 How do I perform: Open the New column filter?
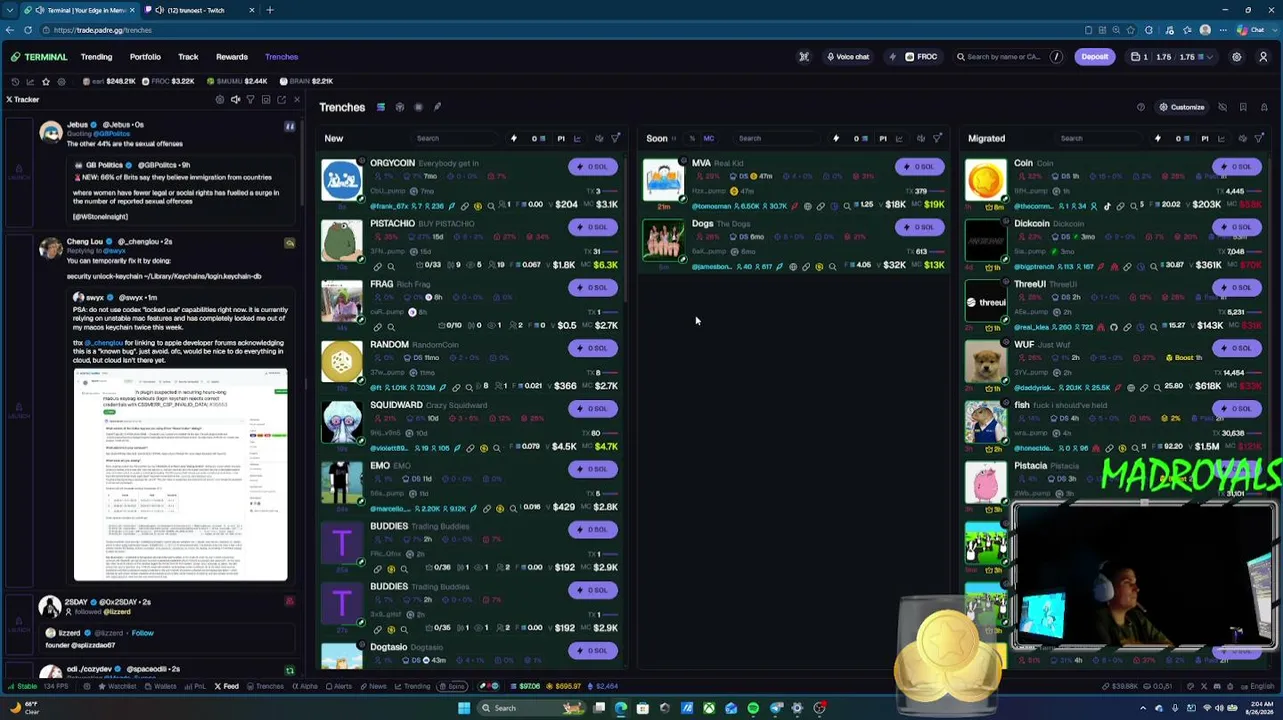(x=616, y=139)
